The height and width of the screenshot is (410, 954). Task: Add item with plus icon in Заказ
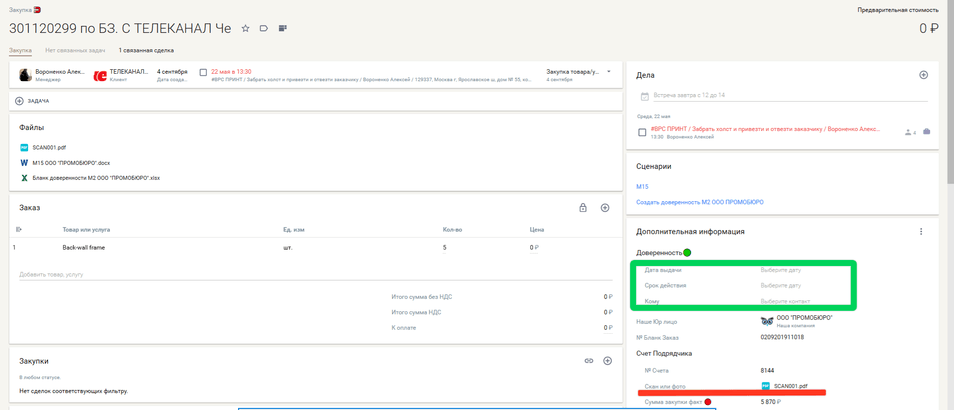click(605, 208)
